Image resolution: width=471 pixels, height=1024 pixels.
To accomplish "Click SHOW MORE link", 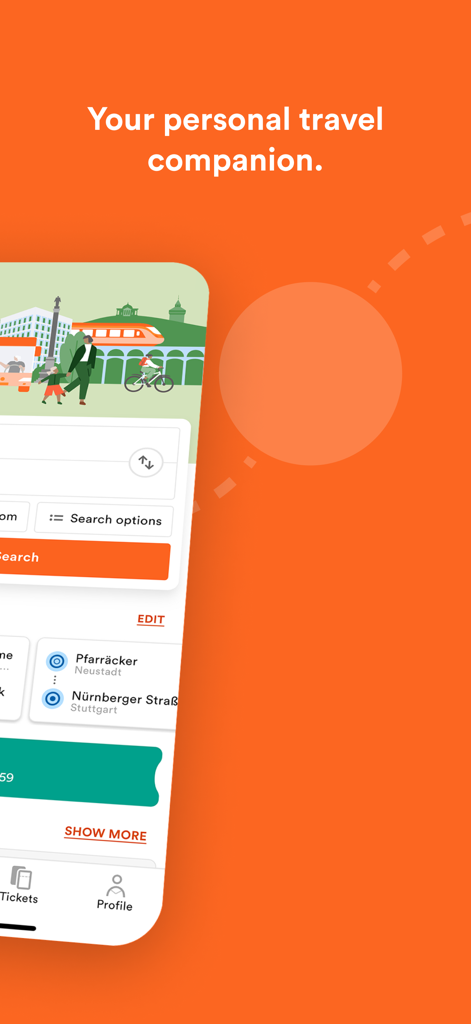I will pyautogui.click(x=105, y=834).
